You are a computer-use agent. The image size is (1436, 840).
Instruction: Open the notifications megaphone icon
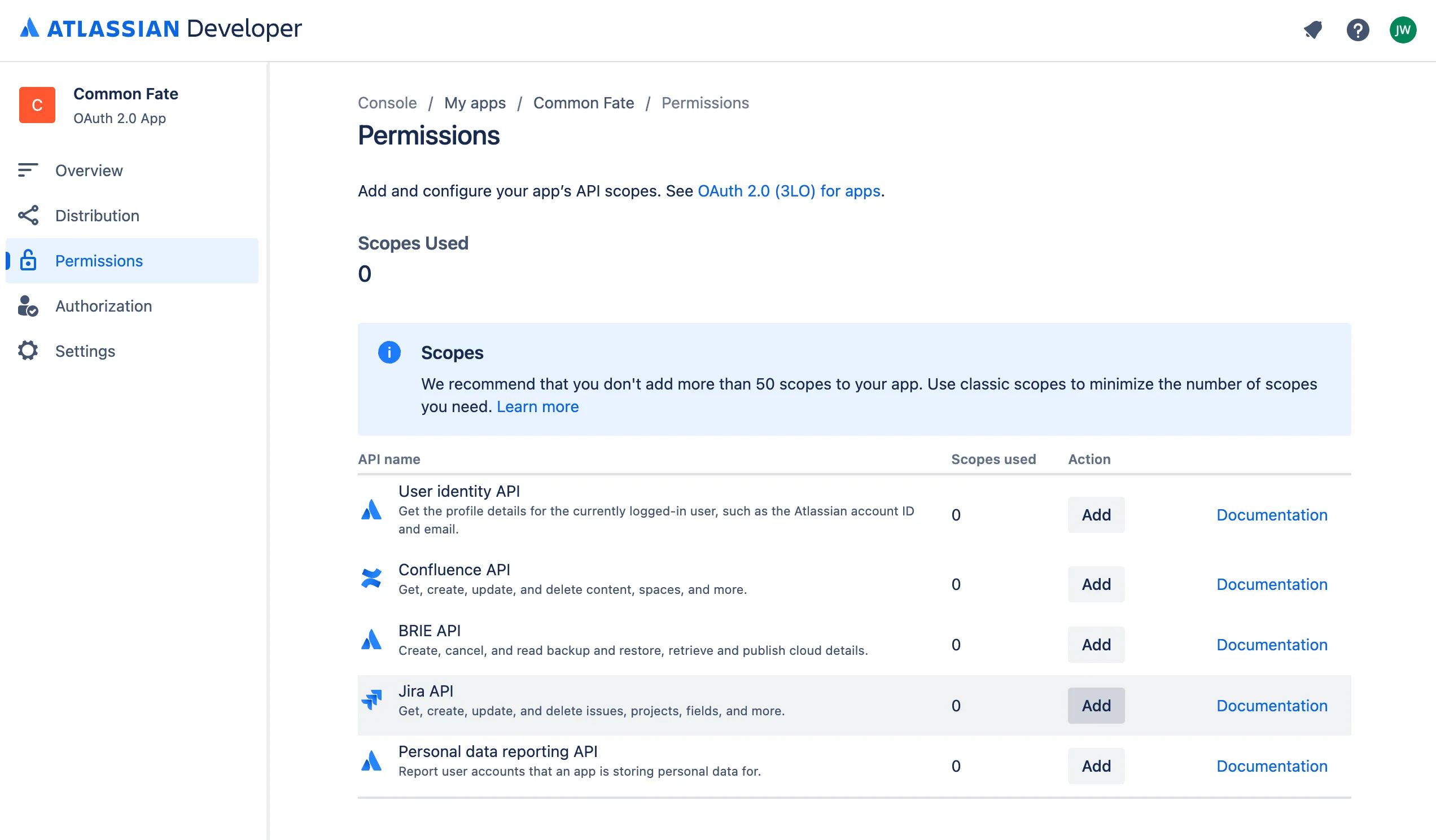[1313, 29]
